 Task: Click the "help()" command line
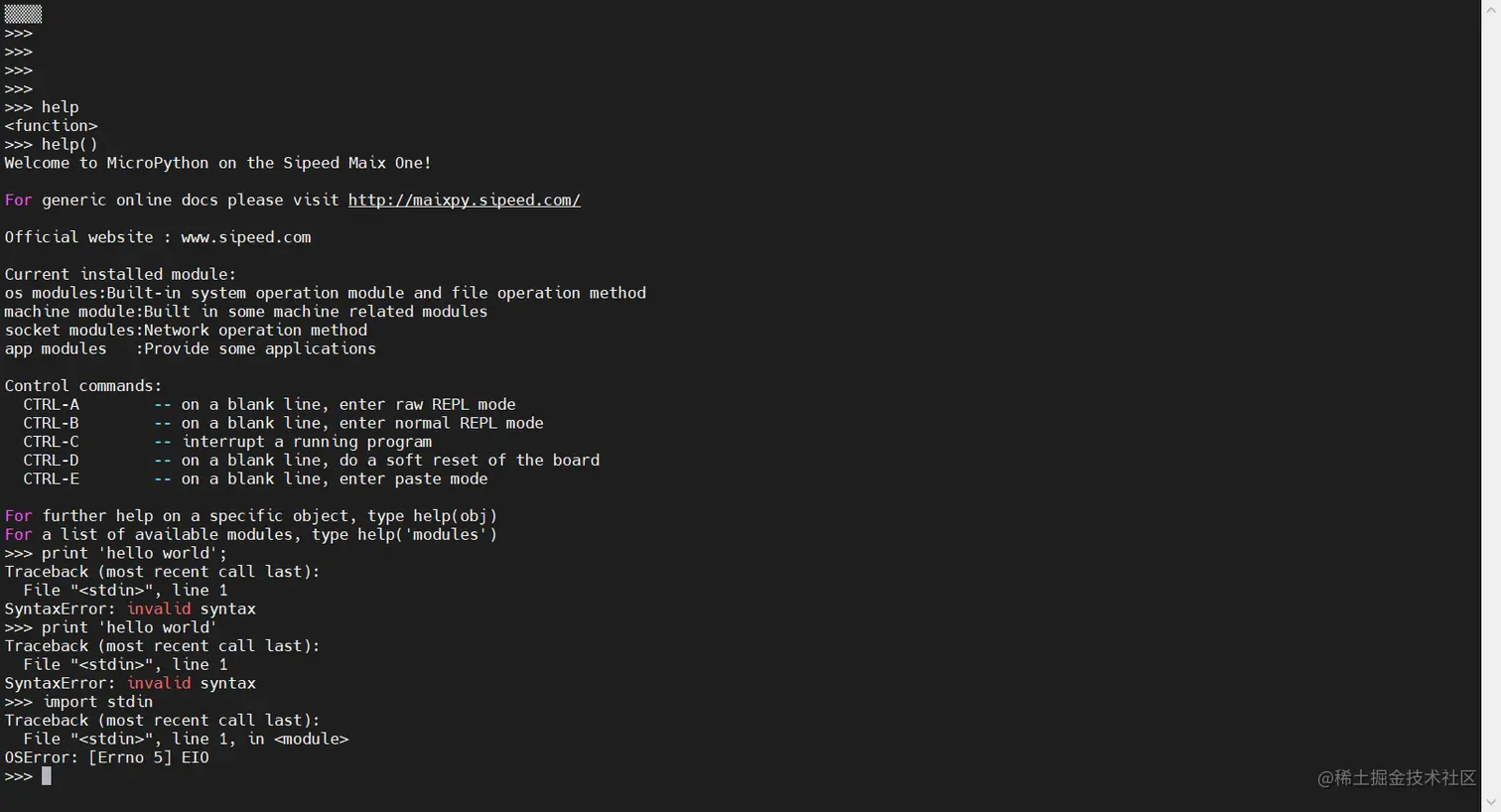68,145
